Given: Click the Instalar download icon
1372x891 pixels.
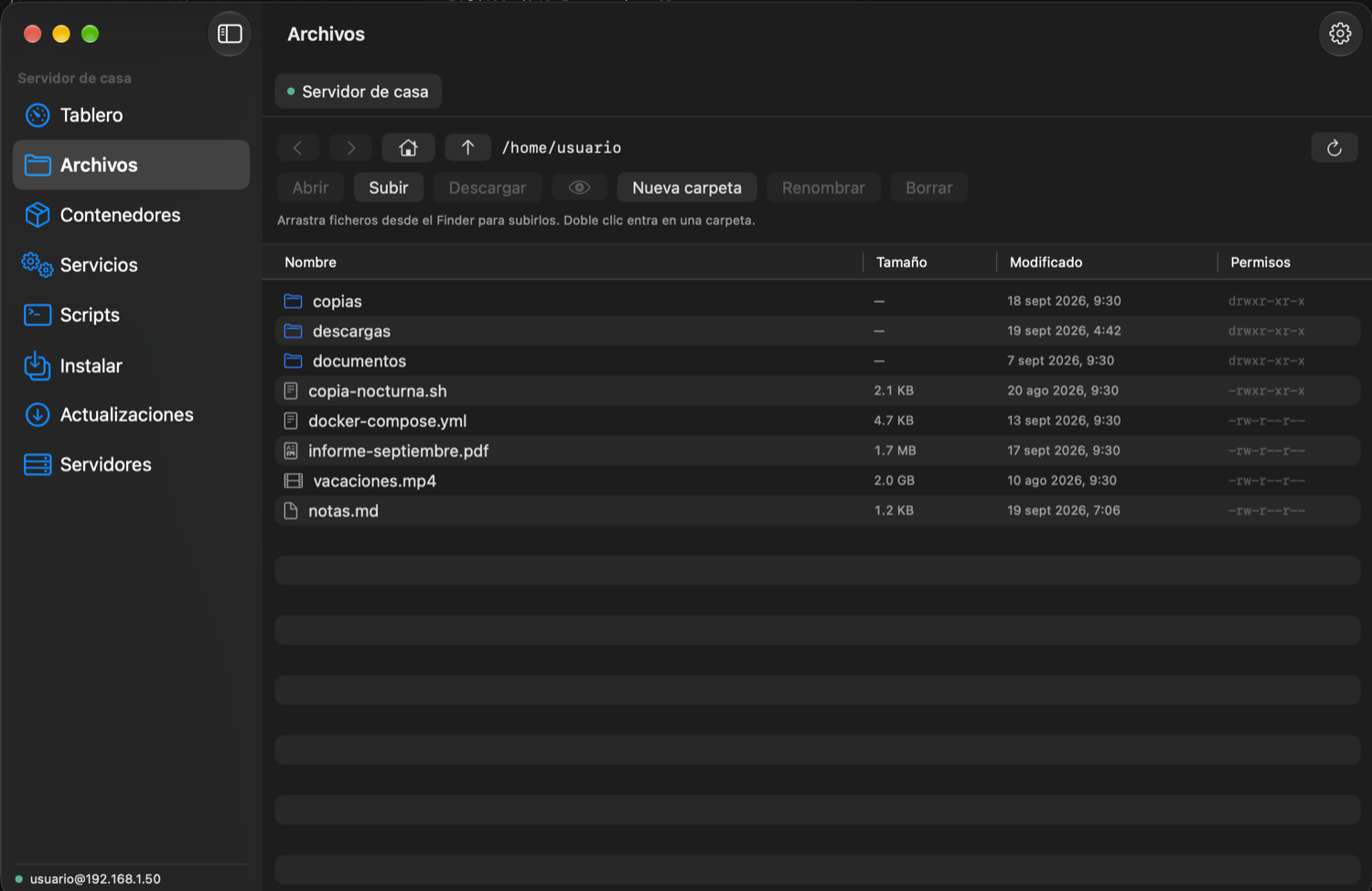Looking at the screenshot, I should (x=38, y=365).
